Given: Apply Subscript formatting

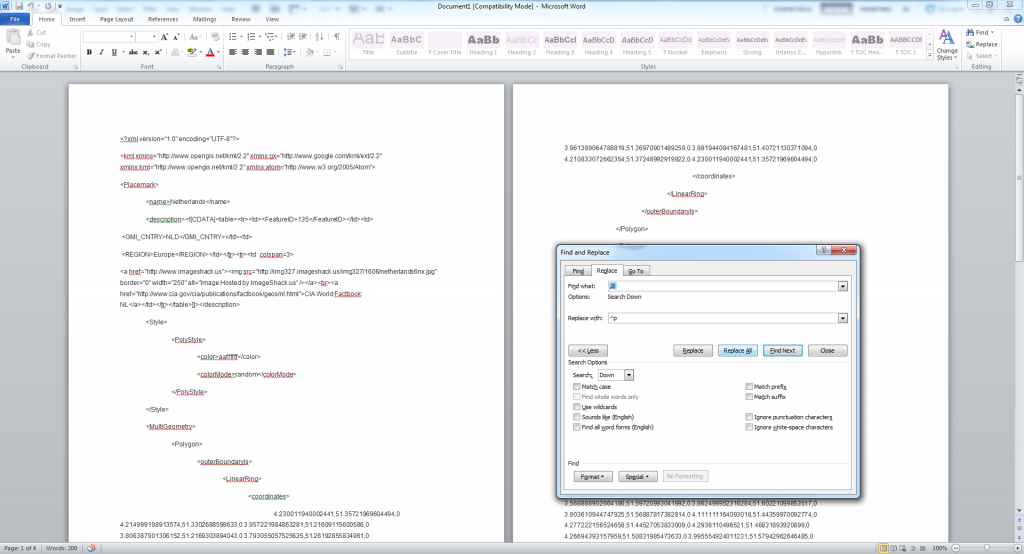Looking at the screenshot, I should click(146, 52).
